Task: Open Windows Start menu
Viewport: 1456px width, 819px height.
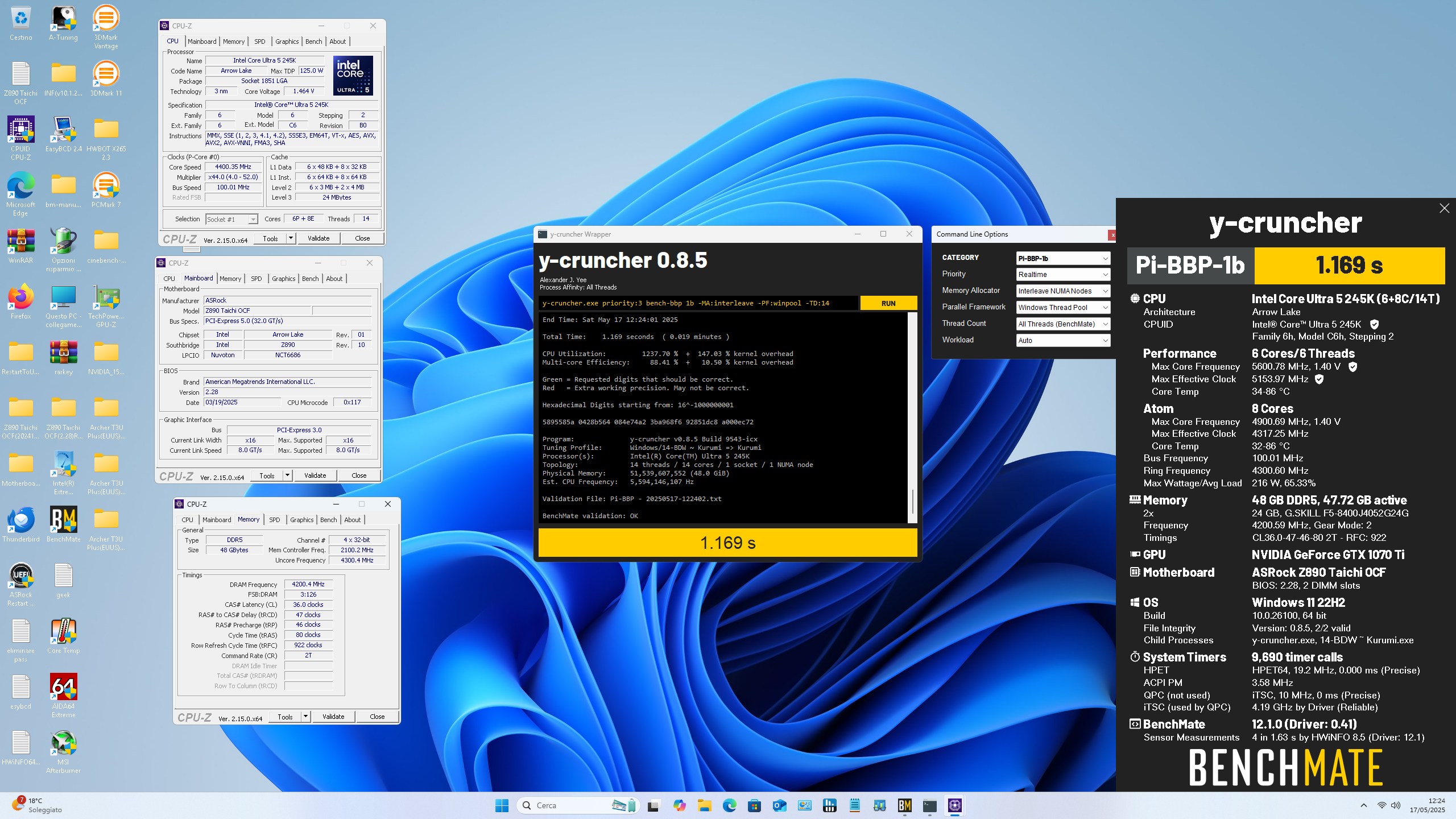Action: coord(502,805)
